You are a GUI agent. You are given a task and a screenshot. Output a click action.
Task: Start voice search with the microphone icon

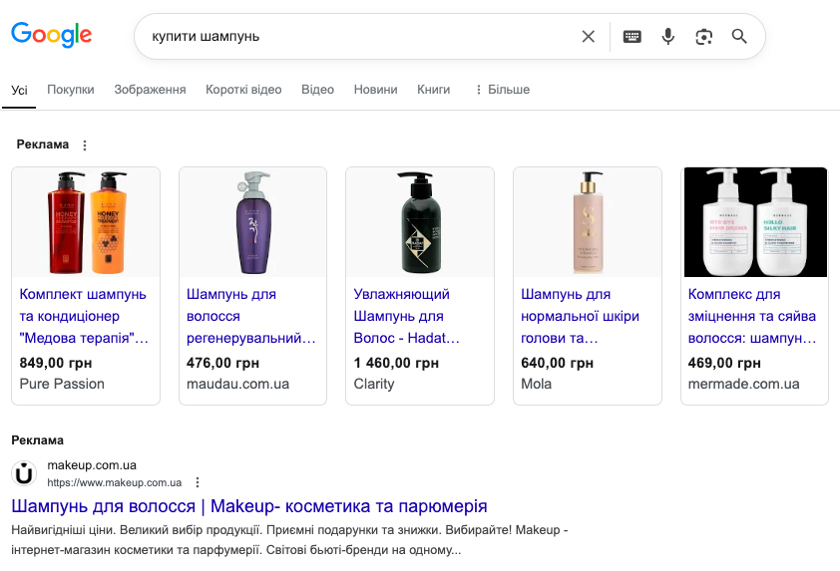668,36
